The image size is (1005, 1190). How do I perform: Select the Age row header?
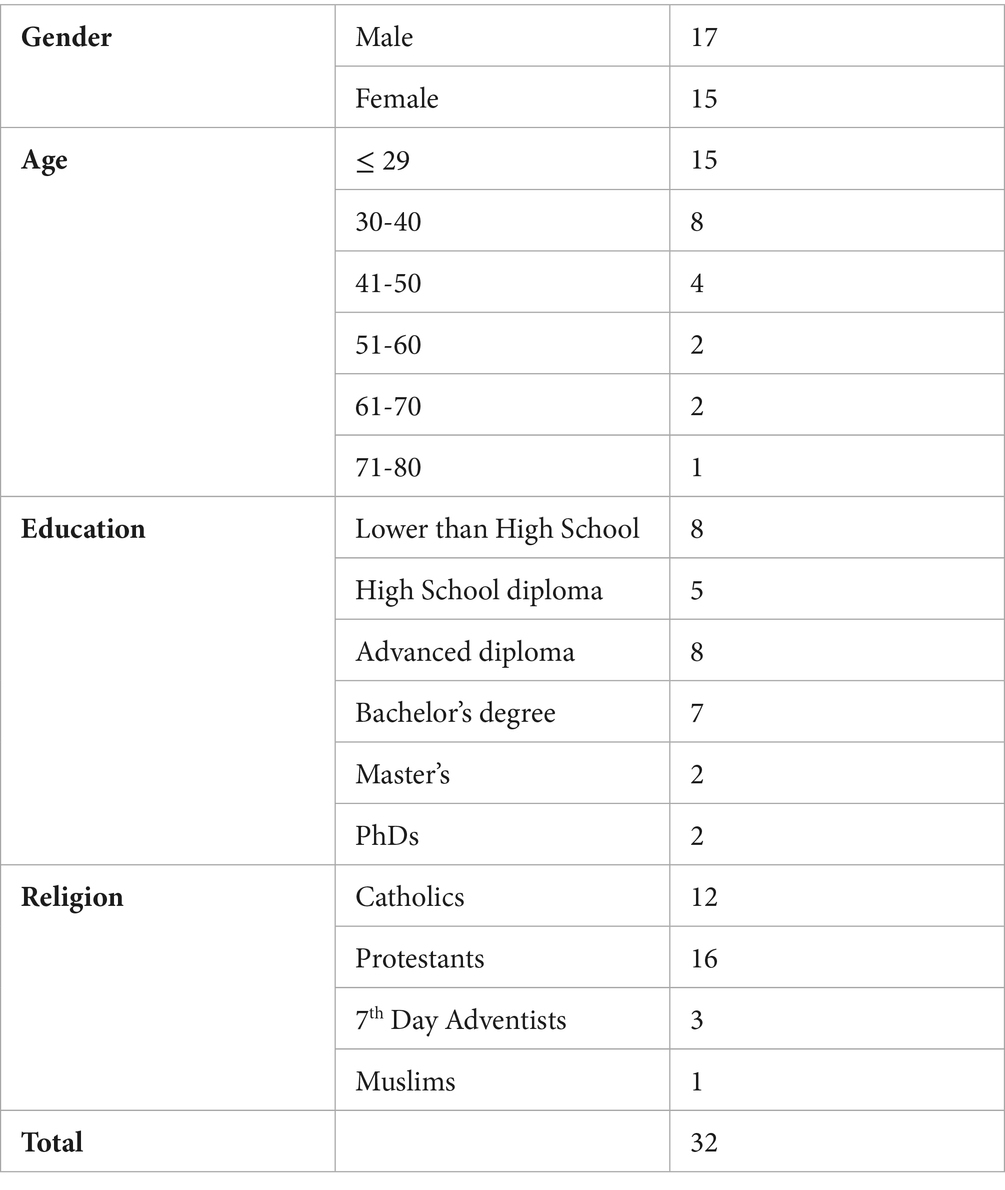click(45, 161)
